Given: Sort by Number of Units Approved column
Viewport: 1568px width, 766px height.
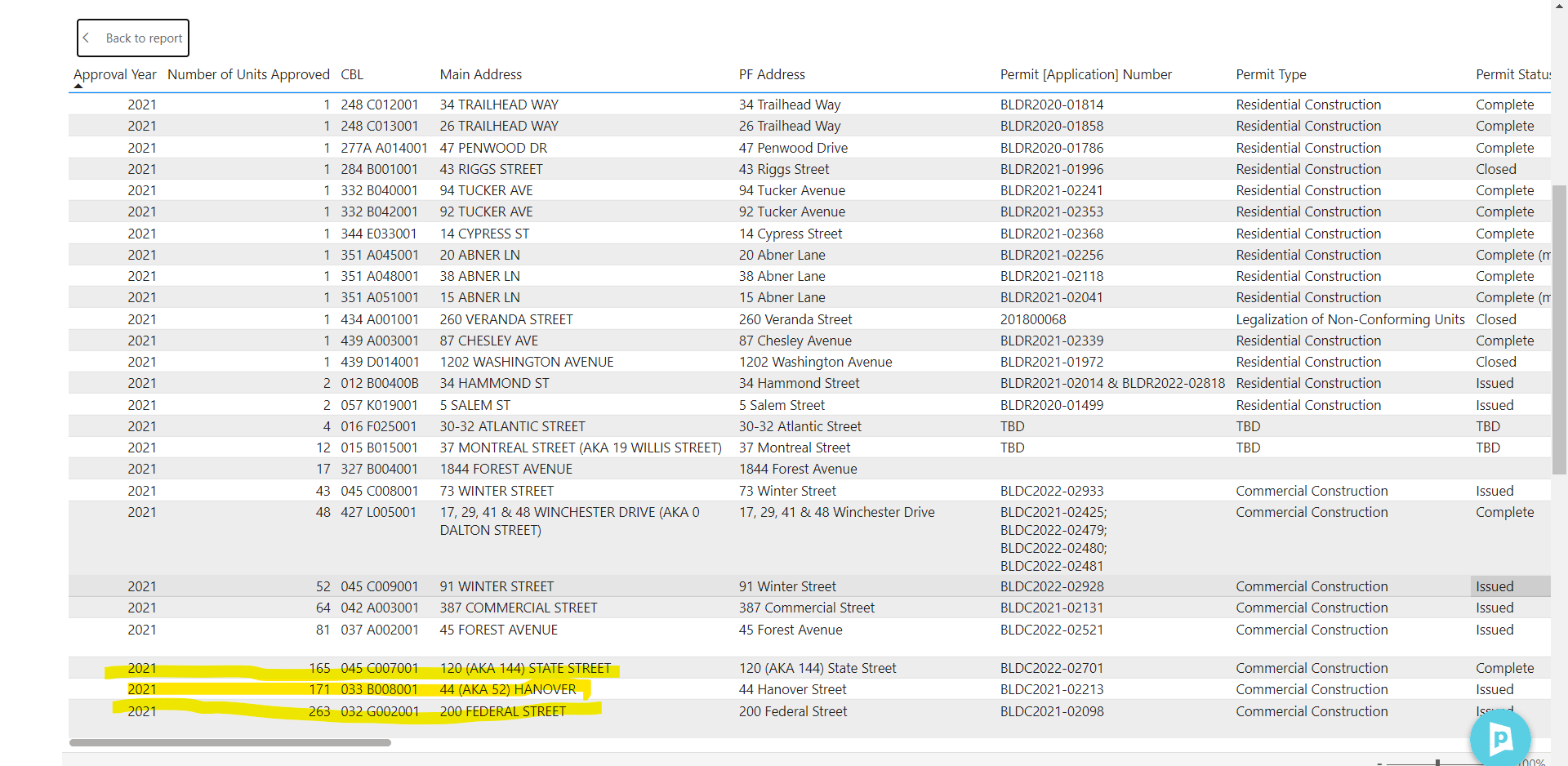Looking at the screenshot, I should point(248,74).
